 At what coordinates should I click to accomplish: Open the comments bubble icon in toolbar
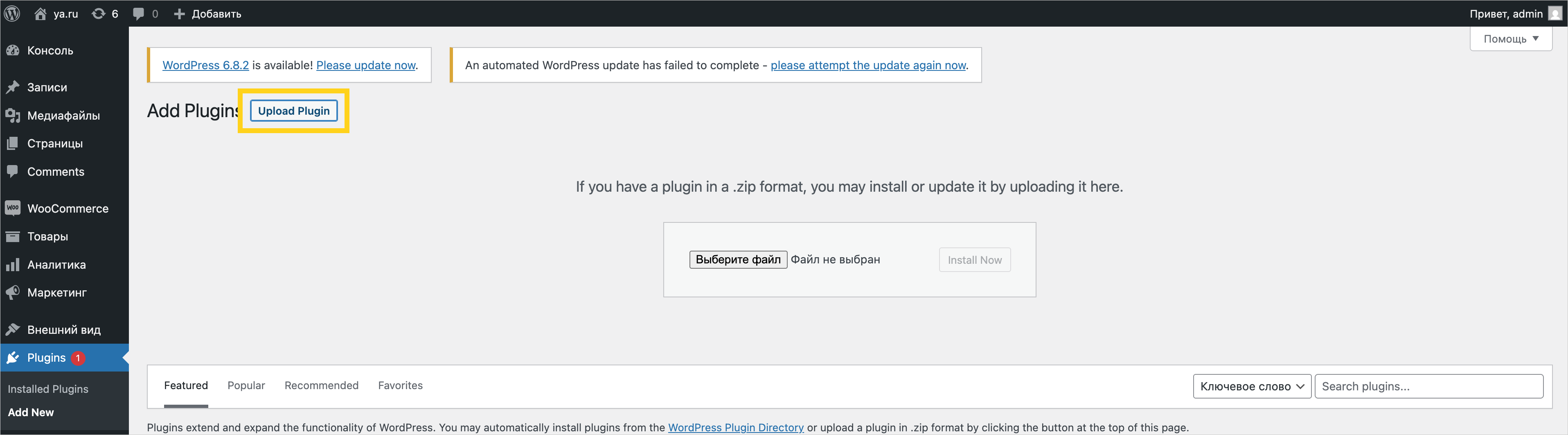[139, 14]
